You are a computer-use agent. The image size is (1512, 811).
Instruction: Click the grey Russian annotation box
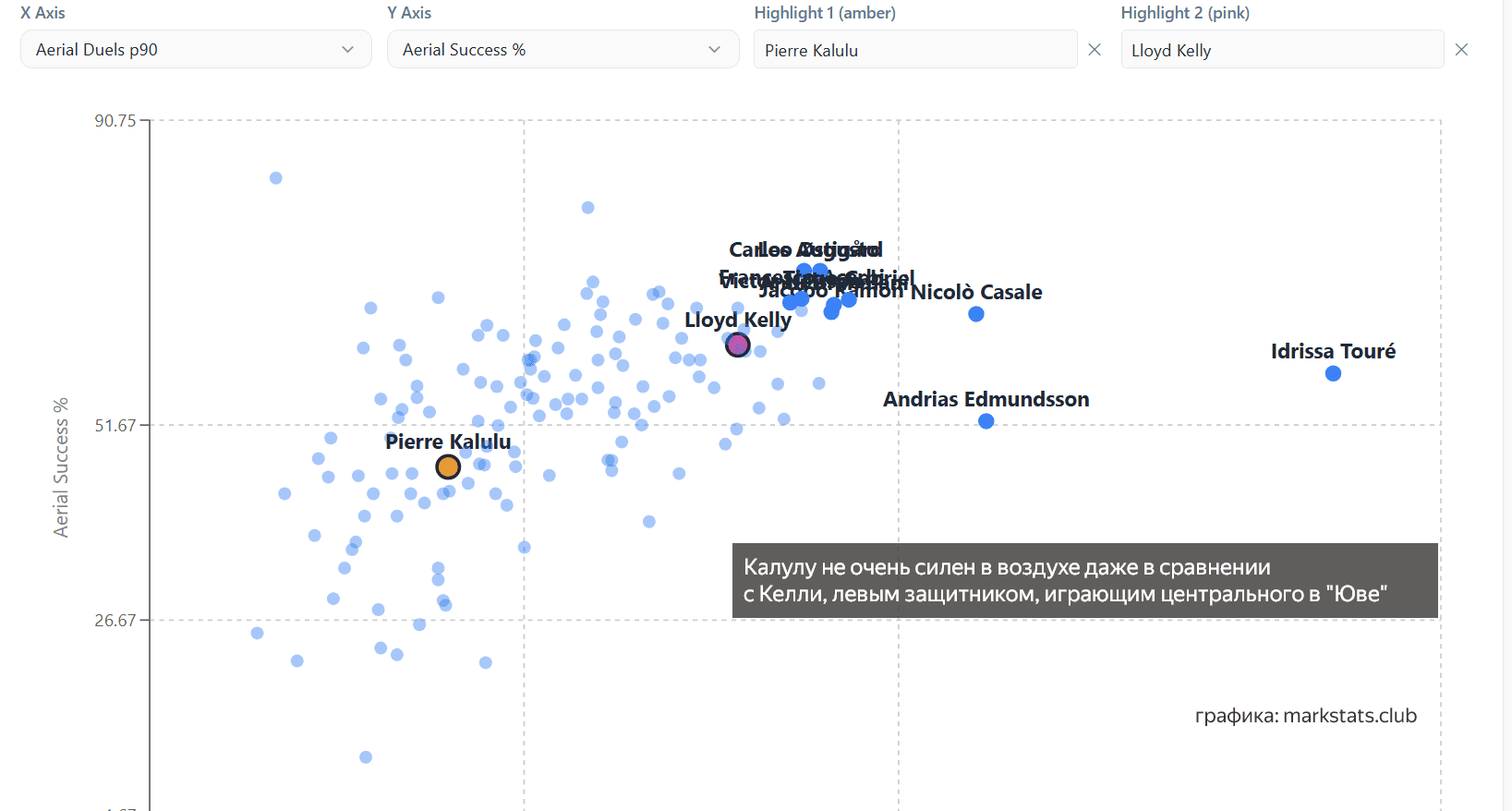1084,581
